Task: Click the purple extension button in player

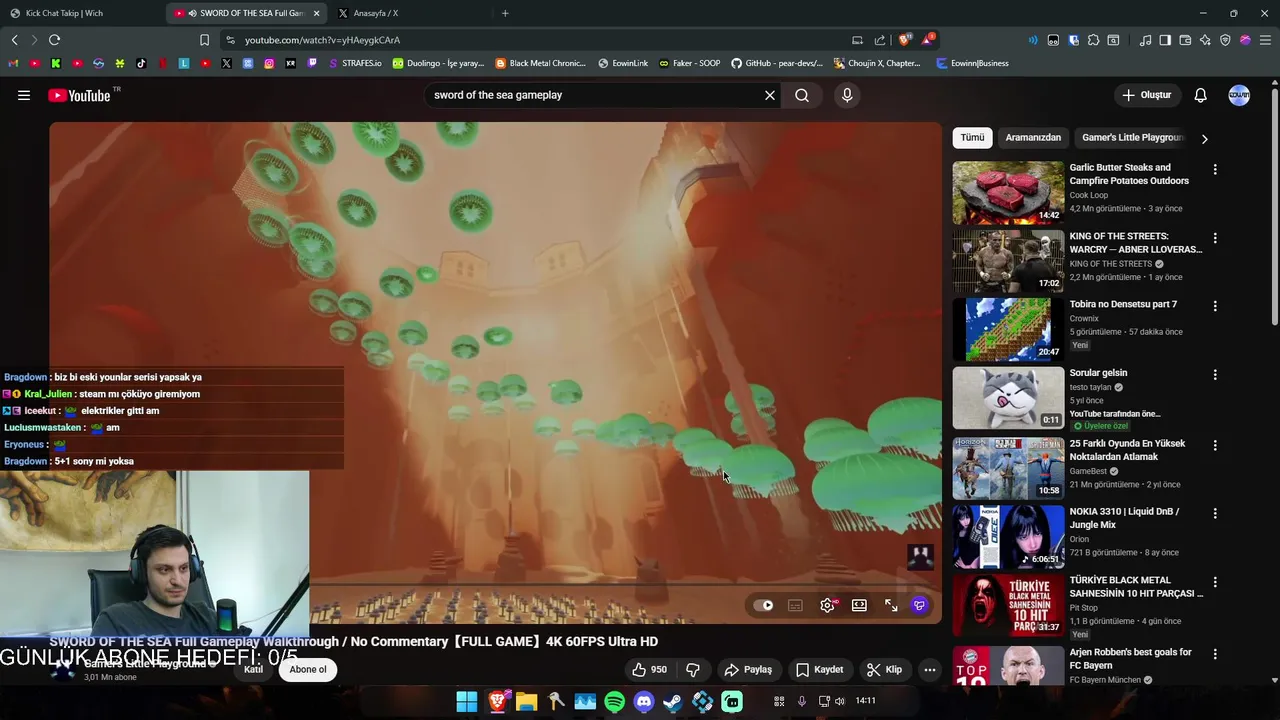Action: click(x=920, y=605)
